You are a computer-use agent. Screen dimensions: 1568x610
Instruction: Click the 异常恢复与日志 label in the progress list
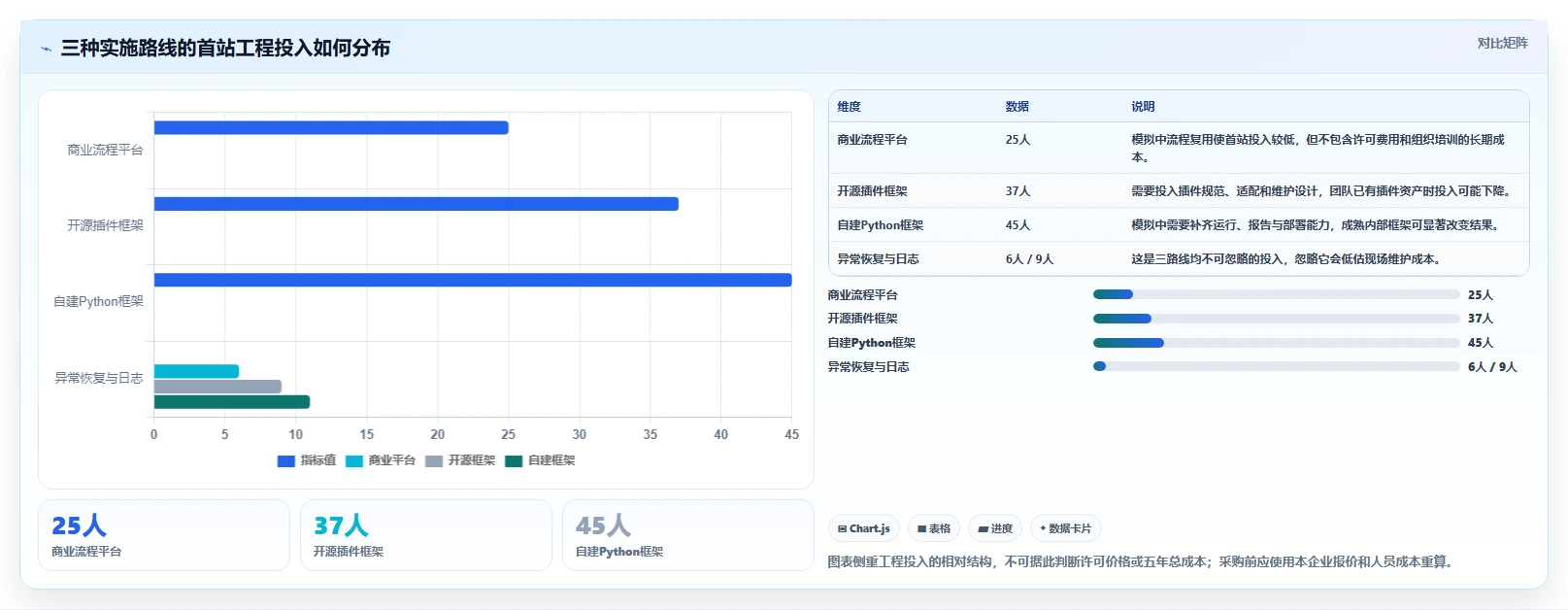[868, 367]
